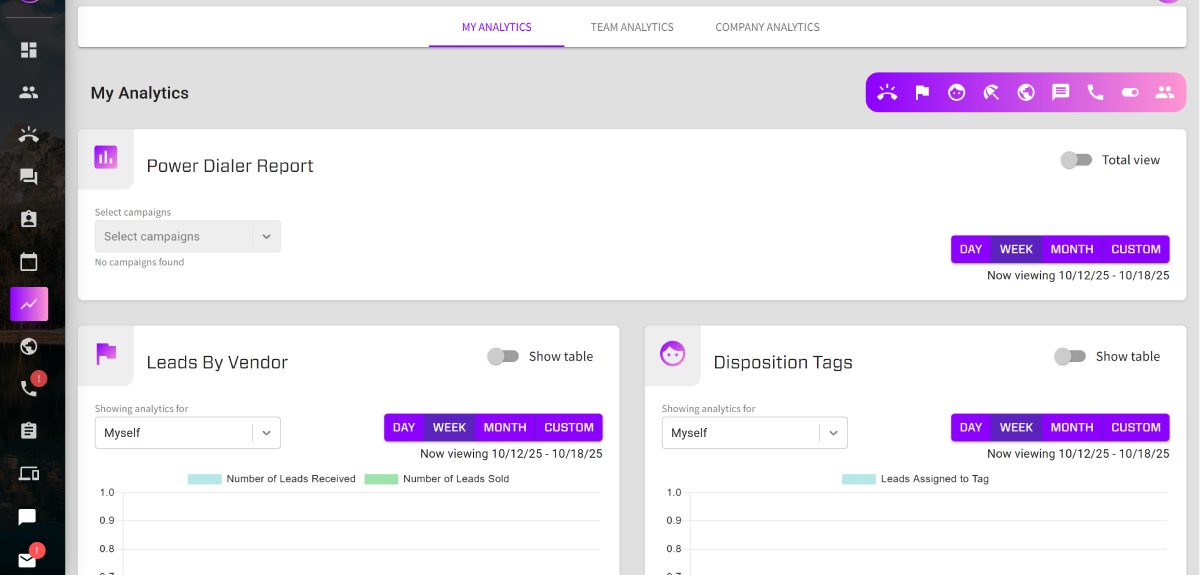Switch to Team Analytics tab
This screenshot has height=575, width=1200.
(632, 27)
